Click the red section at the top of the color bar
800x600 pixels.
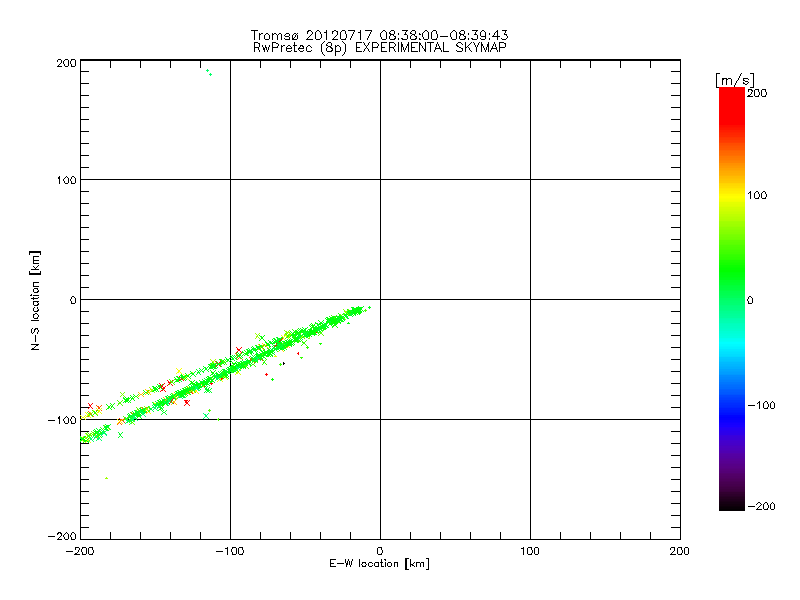732,105
